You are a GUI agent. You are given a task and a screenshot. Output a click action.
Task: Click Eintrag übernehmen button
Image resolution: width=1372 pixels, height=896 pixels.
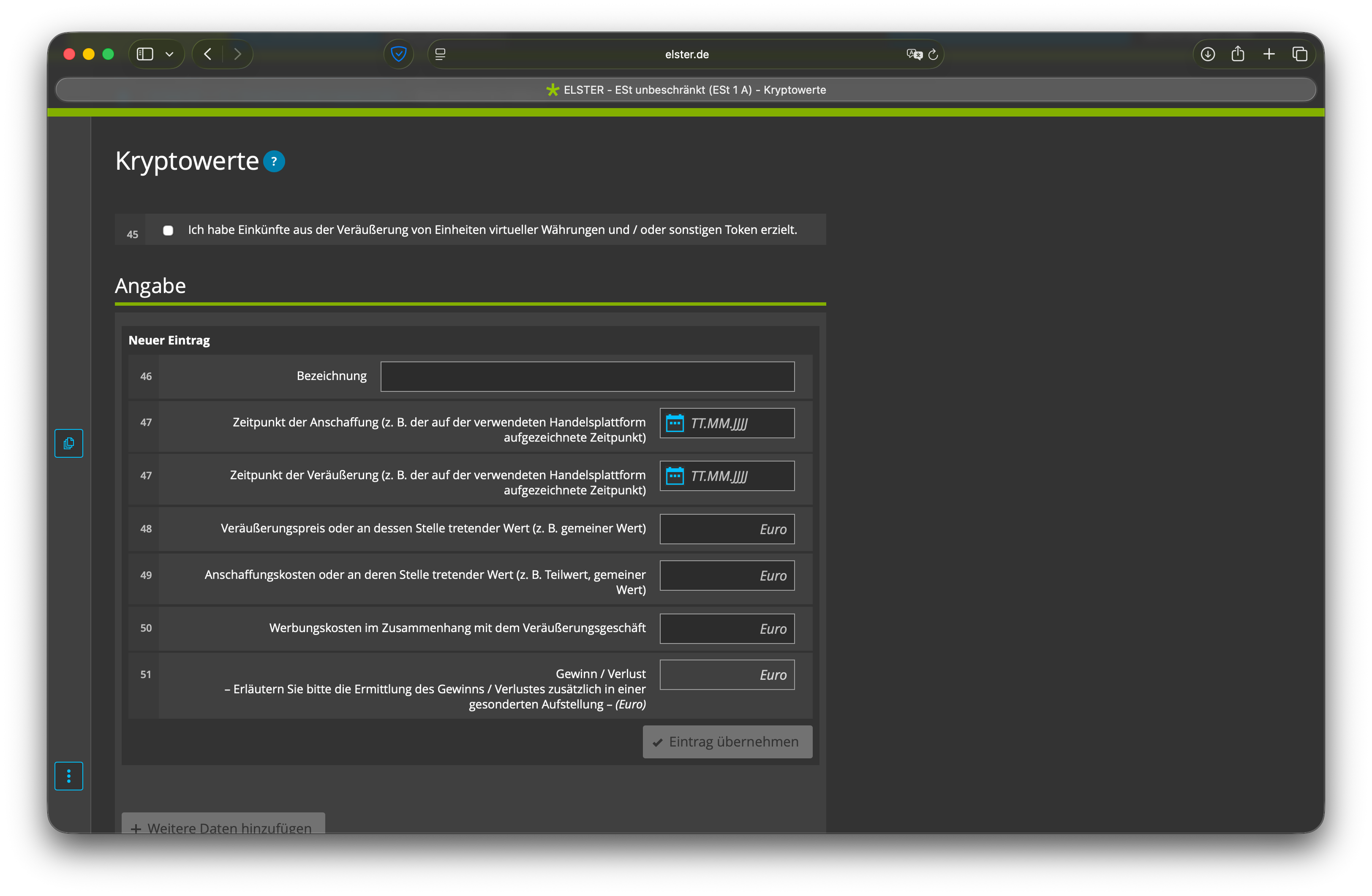click(727, 741)
